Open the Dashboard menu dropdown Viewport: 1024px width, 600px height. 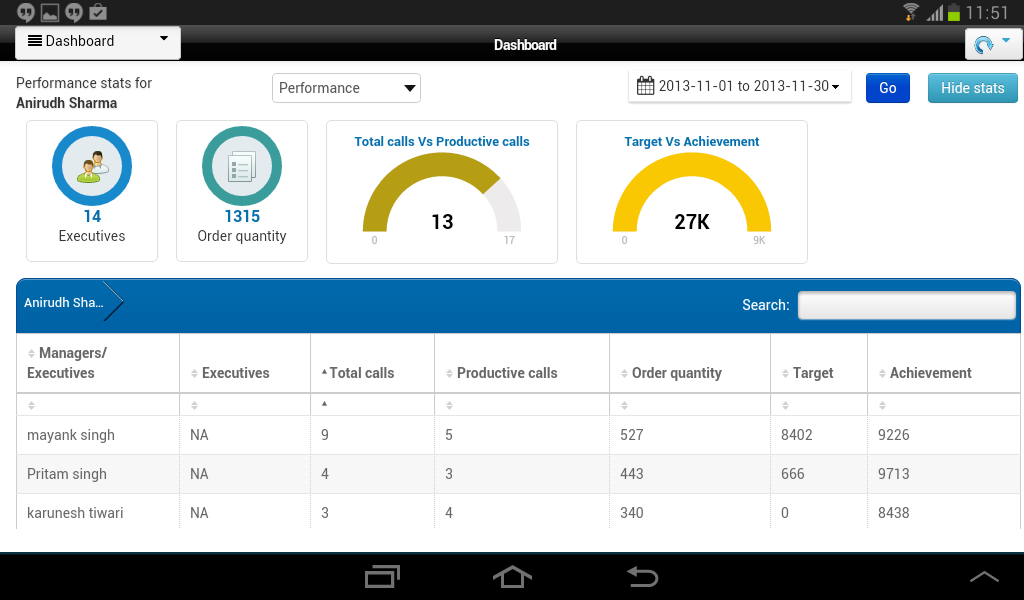[98, 42]
